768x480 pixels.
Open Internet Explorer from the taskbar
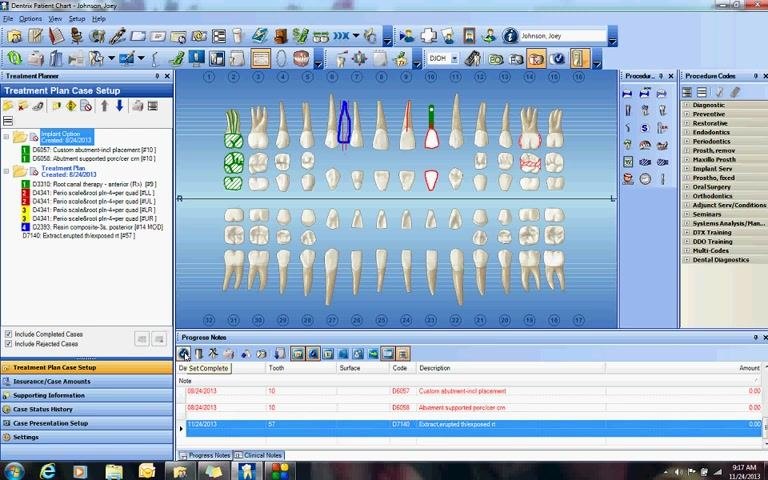tap(48, 471)
